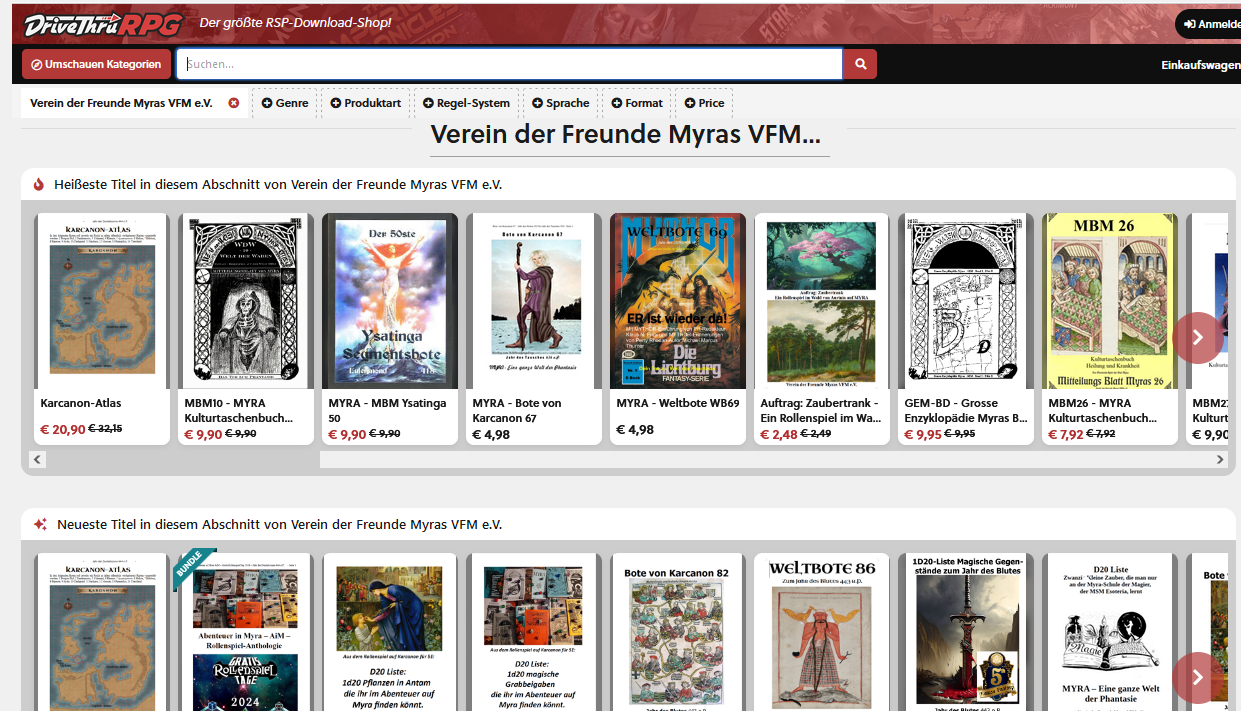
Task: Click MYRA - Weltbote WB69 title
Action: coord(678,403)
